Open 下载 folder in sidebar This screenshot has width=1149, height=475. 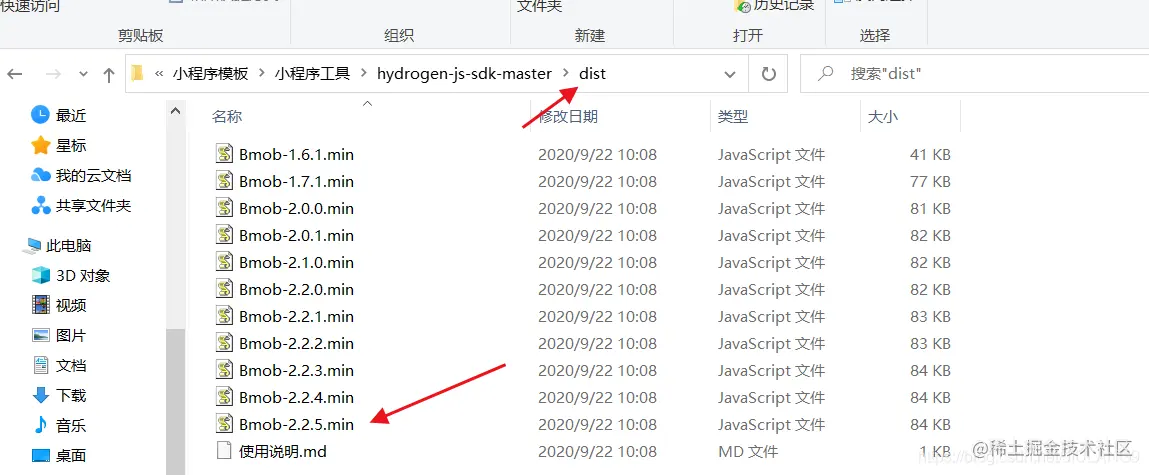[x=71, y=396]
